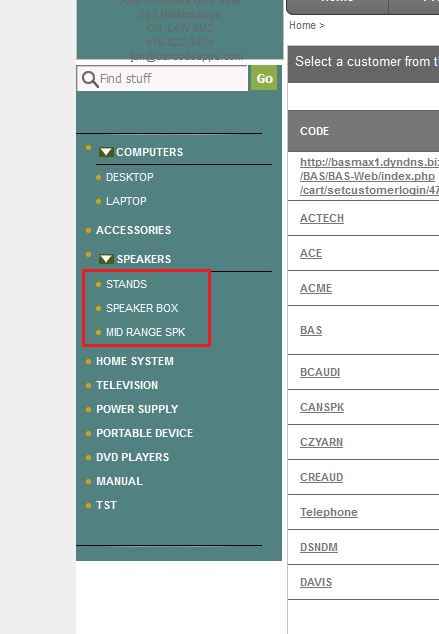This screenshot has width=439, height=634.
Task: Go to POWER SUPPLY category
Action: click(x=137, y=409)
